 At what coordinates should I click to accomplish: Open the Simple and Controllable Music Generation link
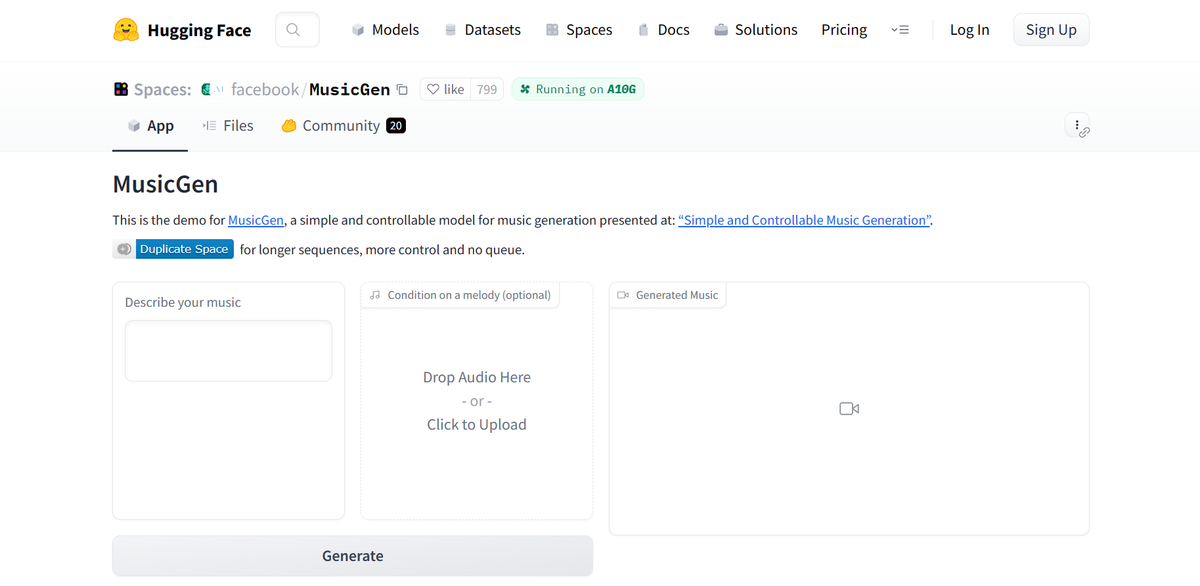[805, 220]
